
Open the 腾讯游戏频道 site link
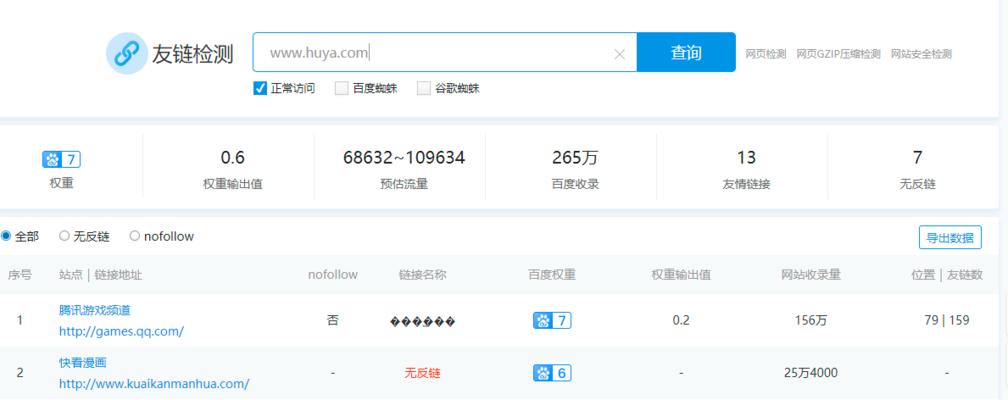pos(94,310)
